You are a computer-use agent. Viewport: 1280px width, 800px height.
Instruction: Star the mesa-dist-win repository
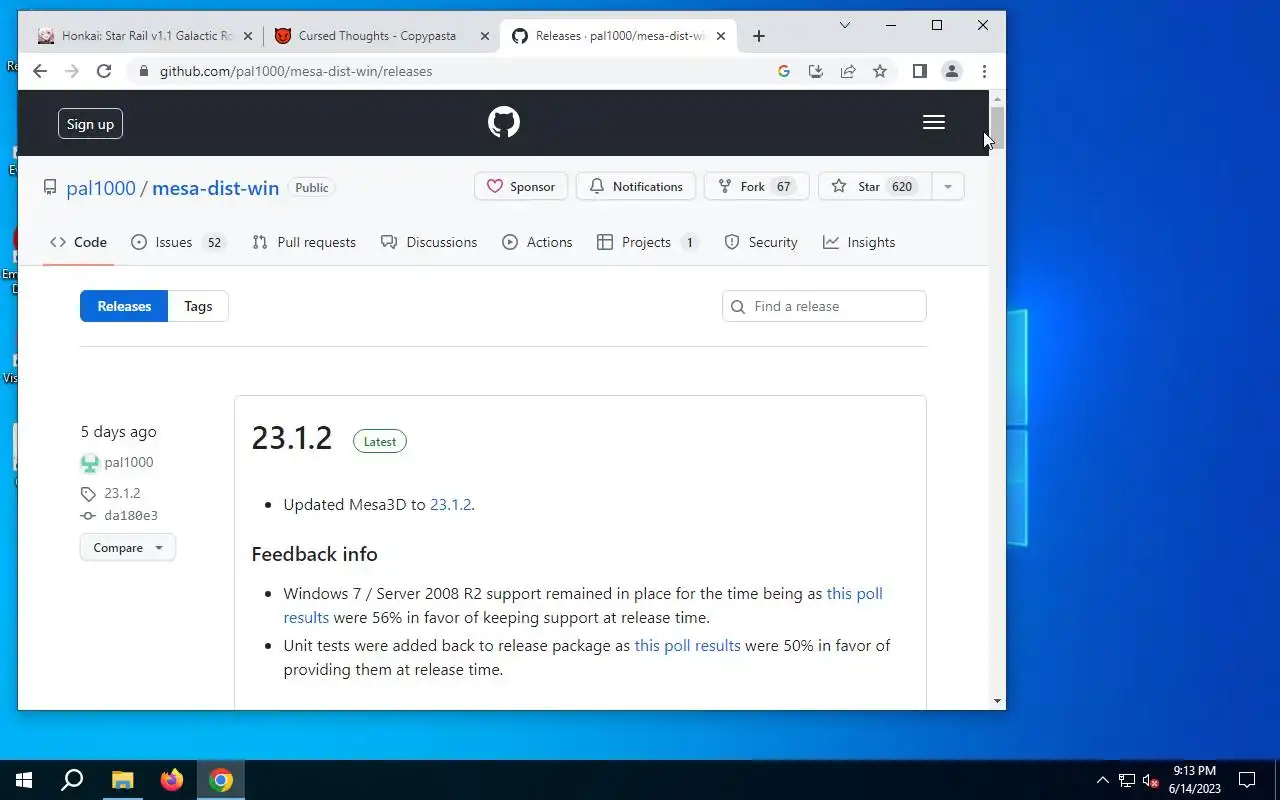coord(874,187)
